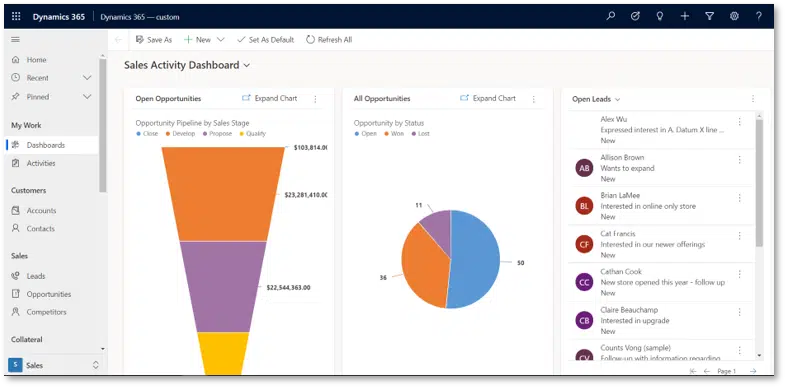Open Opportunities in the sidebar

coord(49,294)
